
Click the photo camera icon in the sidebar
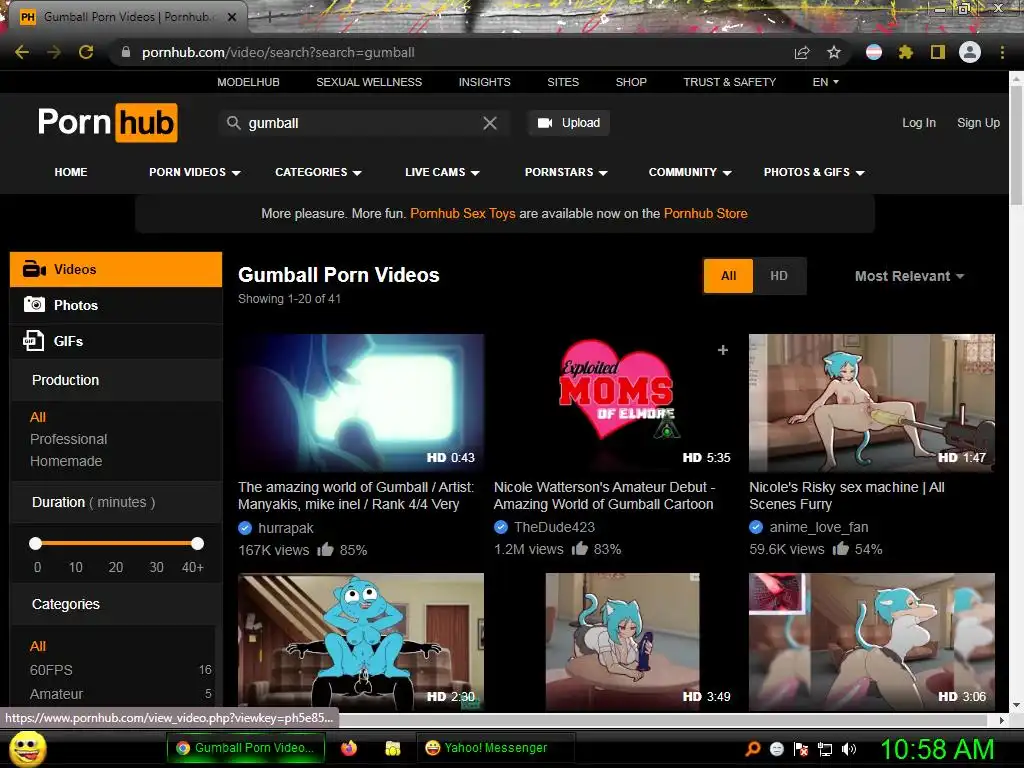(34, 304)
